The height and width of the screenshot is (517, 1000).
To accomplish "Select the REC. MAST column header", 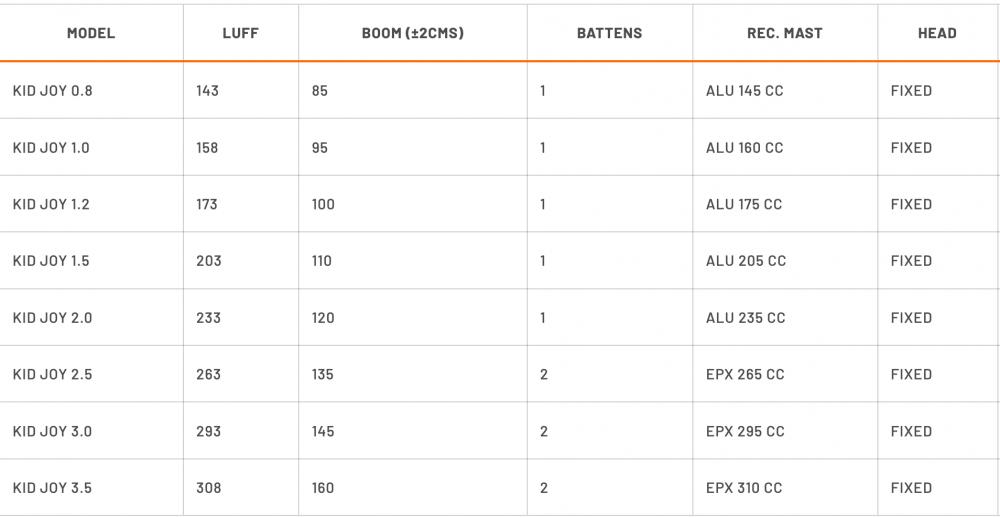I will pos(784,33).
